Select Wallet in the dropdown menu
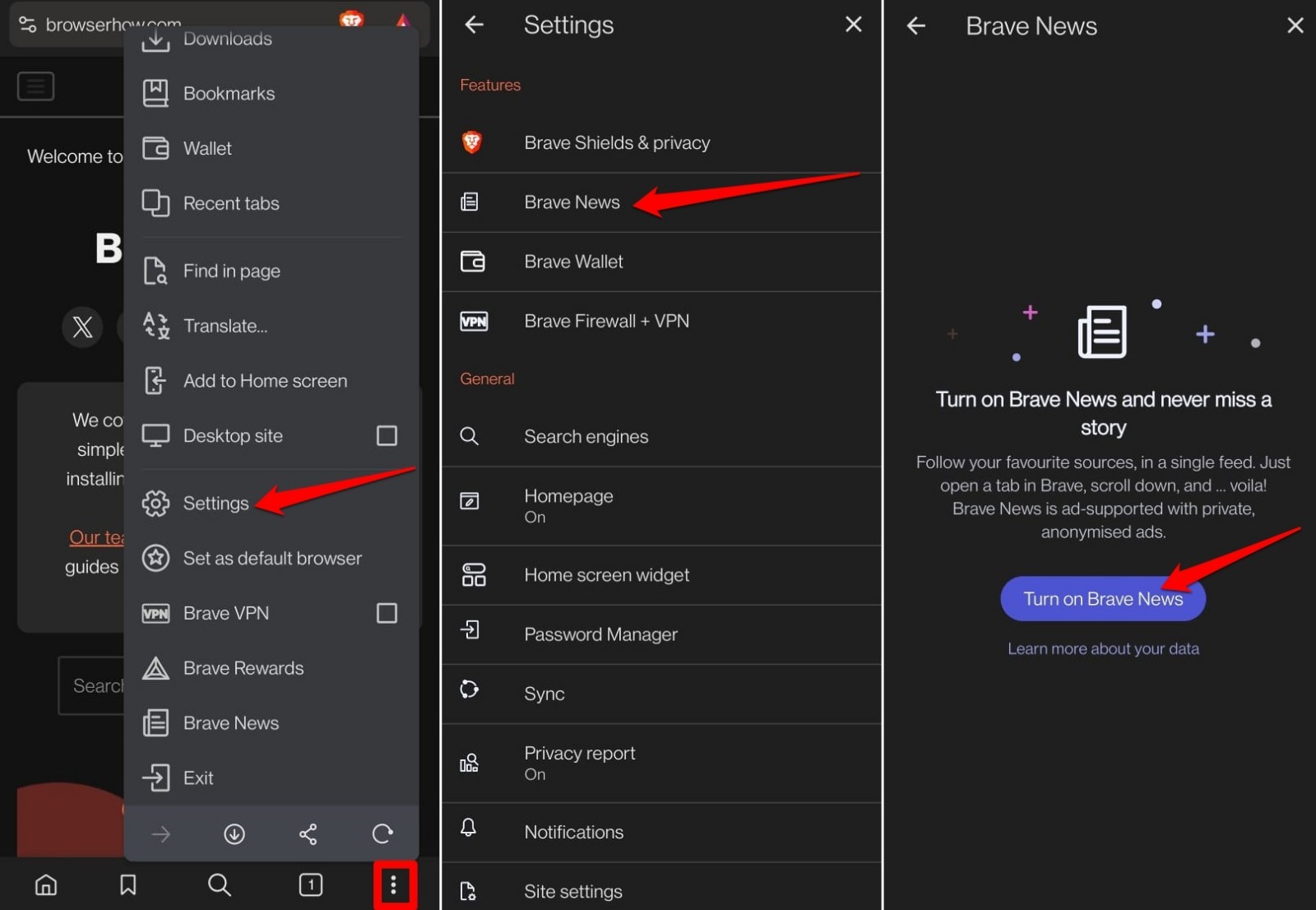The image size is (1316, 910). pos(271,148)
